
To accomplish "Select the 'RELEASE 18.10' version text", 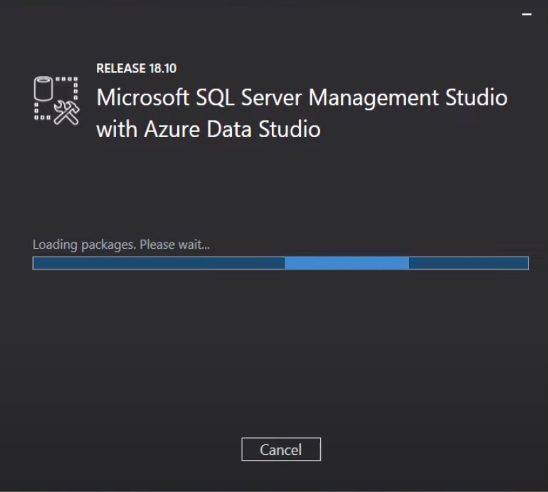I will tap(136, 68).
